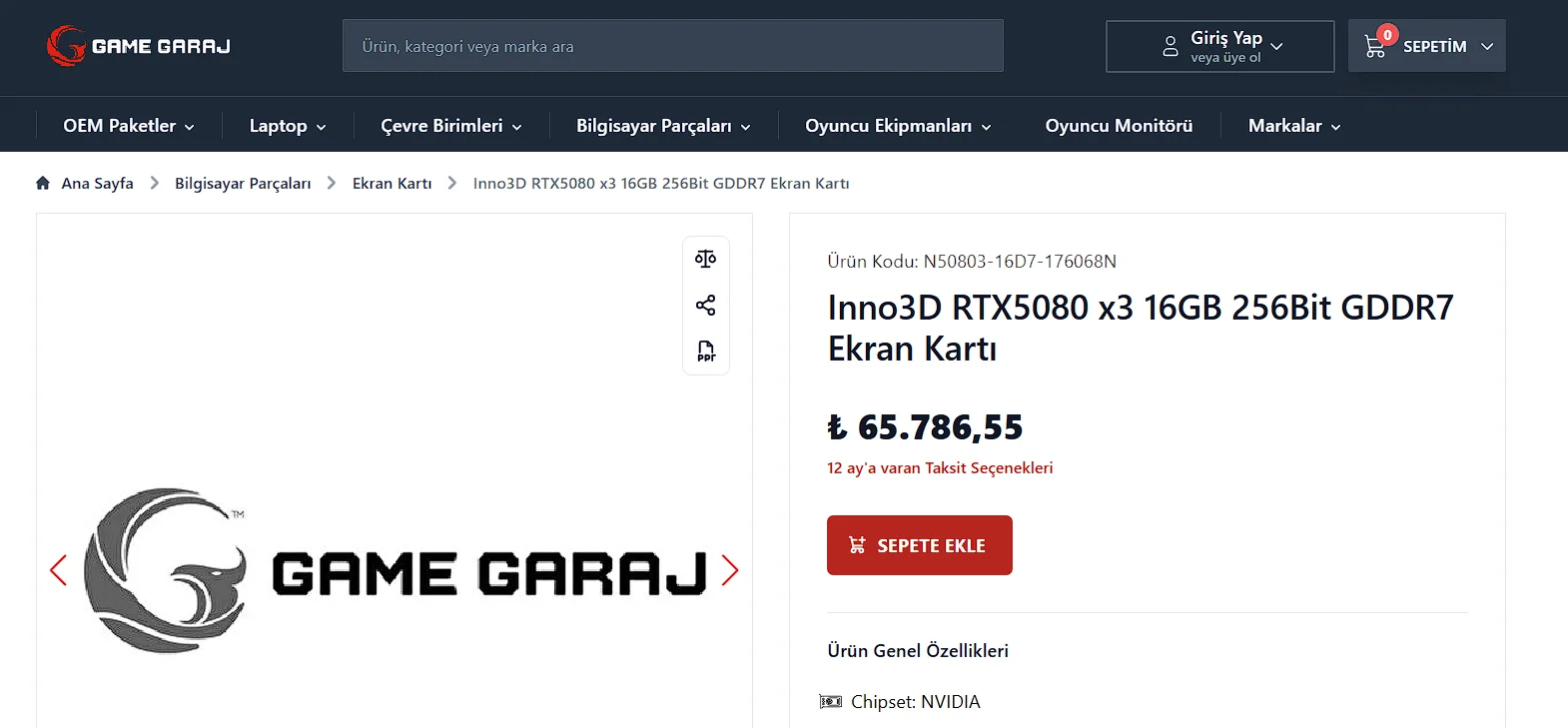The width and height of the screenshot is (1568, 728).
Task: Expand the SEPETİM cart dropdown
Action: [x=1427, y=46]
